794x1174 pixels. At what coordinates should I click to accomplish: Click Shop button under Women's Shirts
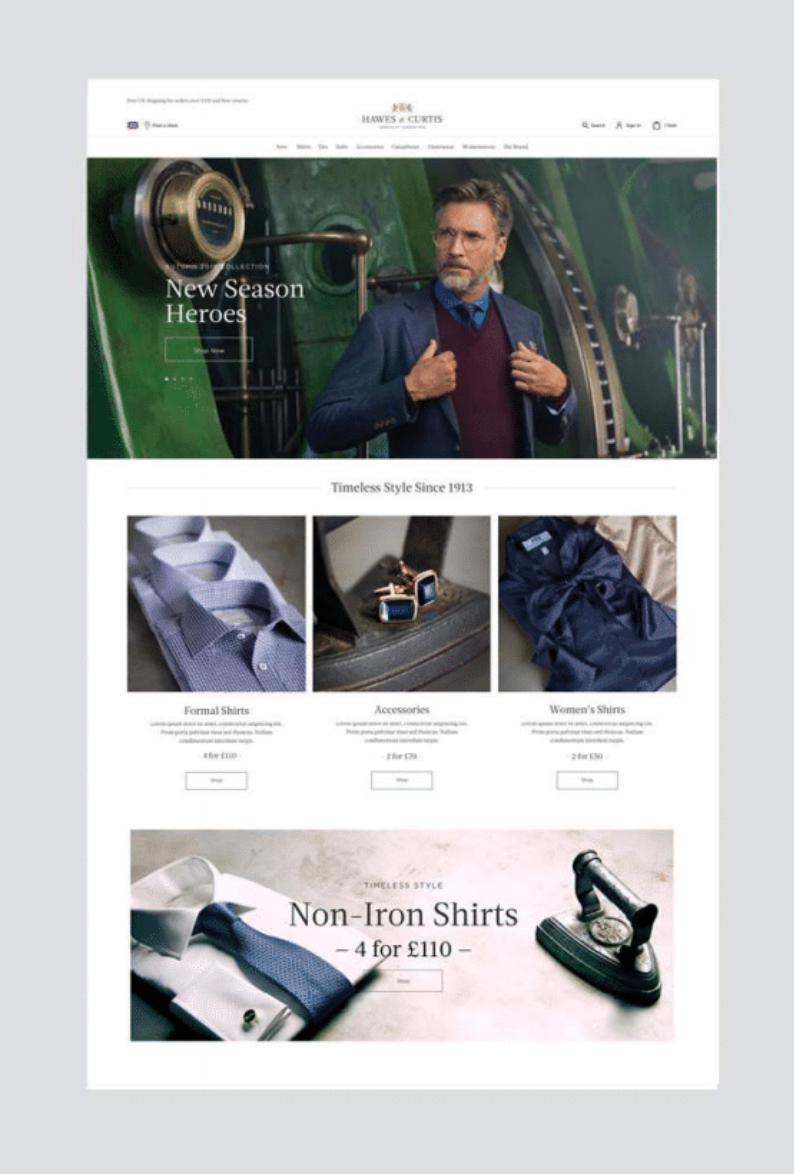[x=587, y=780]
